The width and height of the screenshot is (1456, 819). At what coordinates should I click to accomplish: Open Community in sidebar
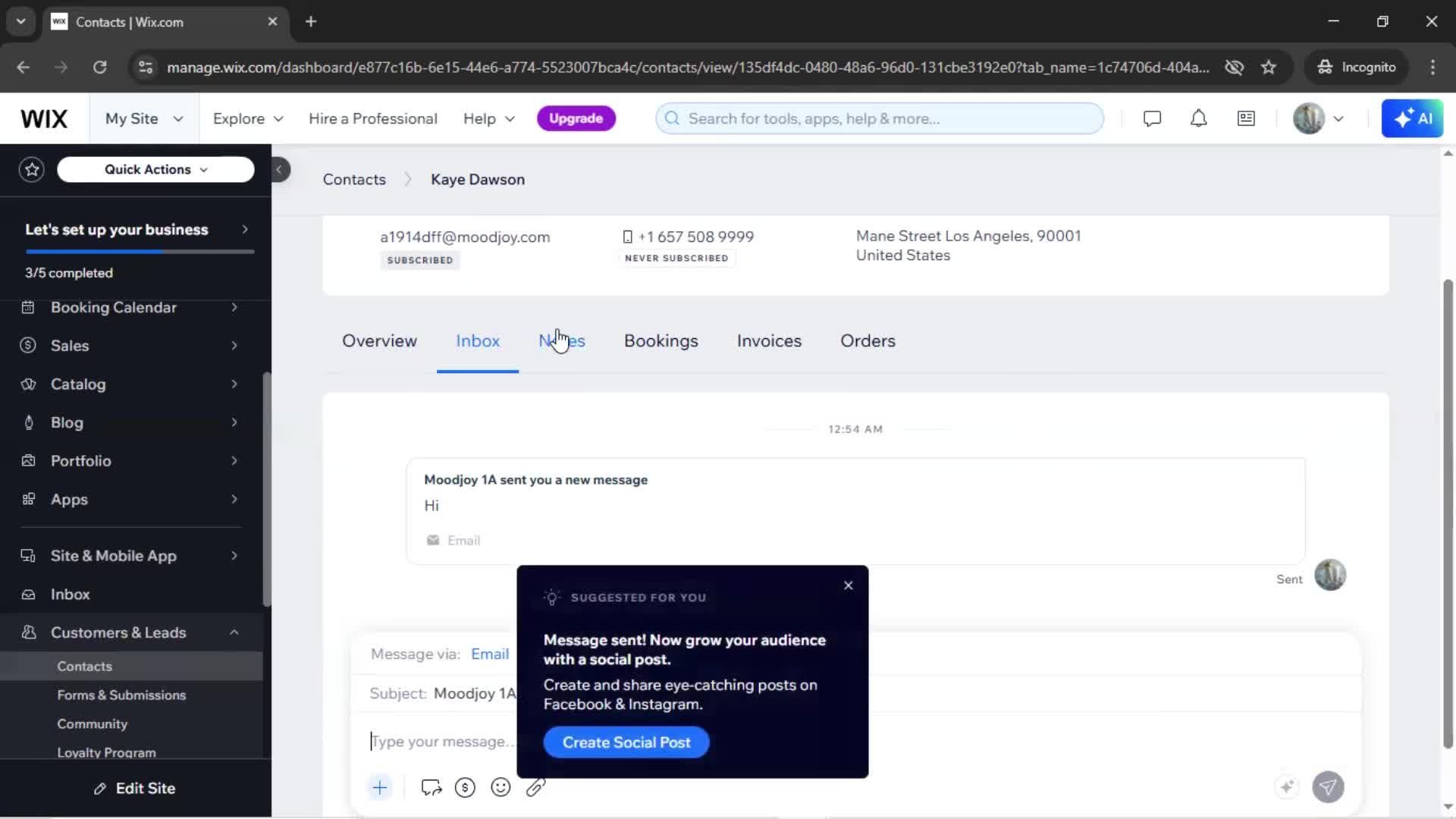point(92,723)
